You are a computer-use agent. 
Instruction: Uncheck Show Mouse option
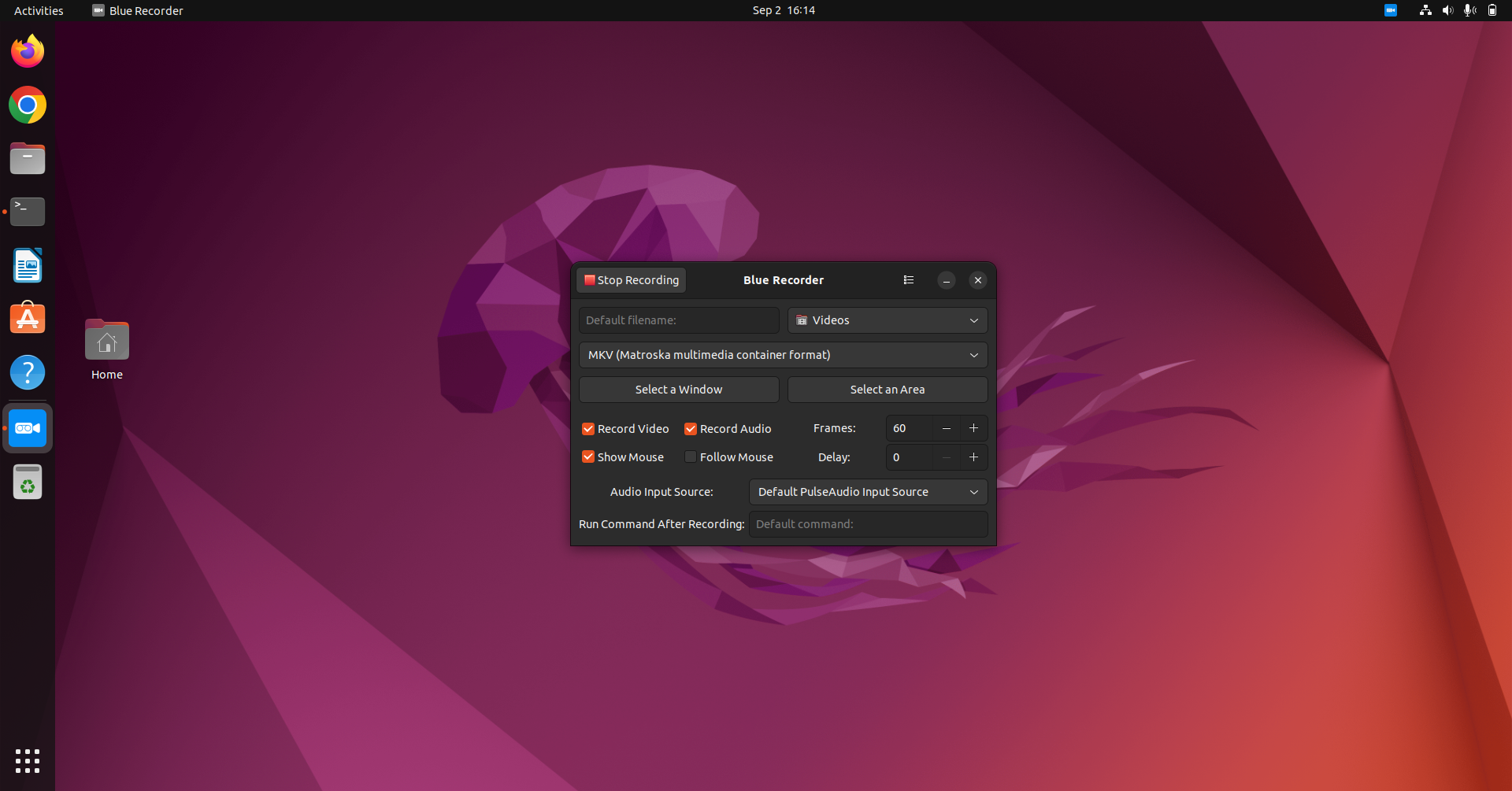[588, 456]
